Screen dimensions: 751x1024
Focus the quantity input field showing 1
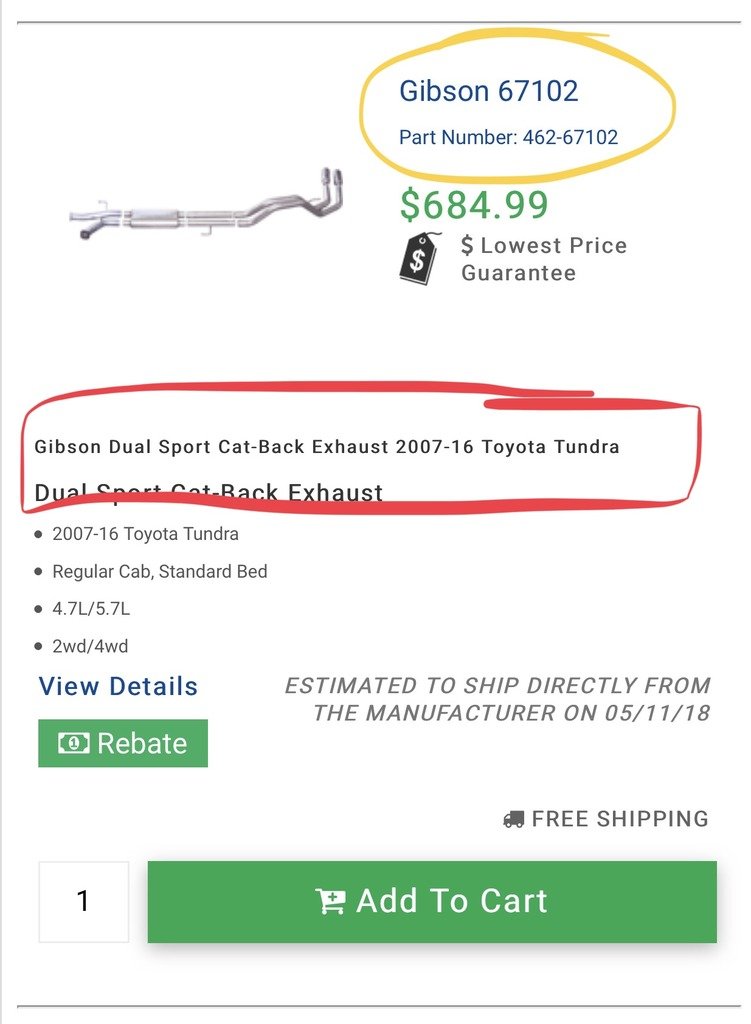[84, 901]
